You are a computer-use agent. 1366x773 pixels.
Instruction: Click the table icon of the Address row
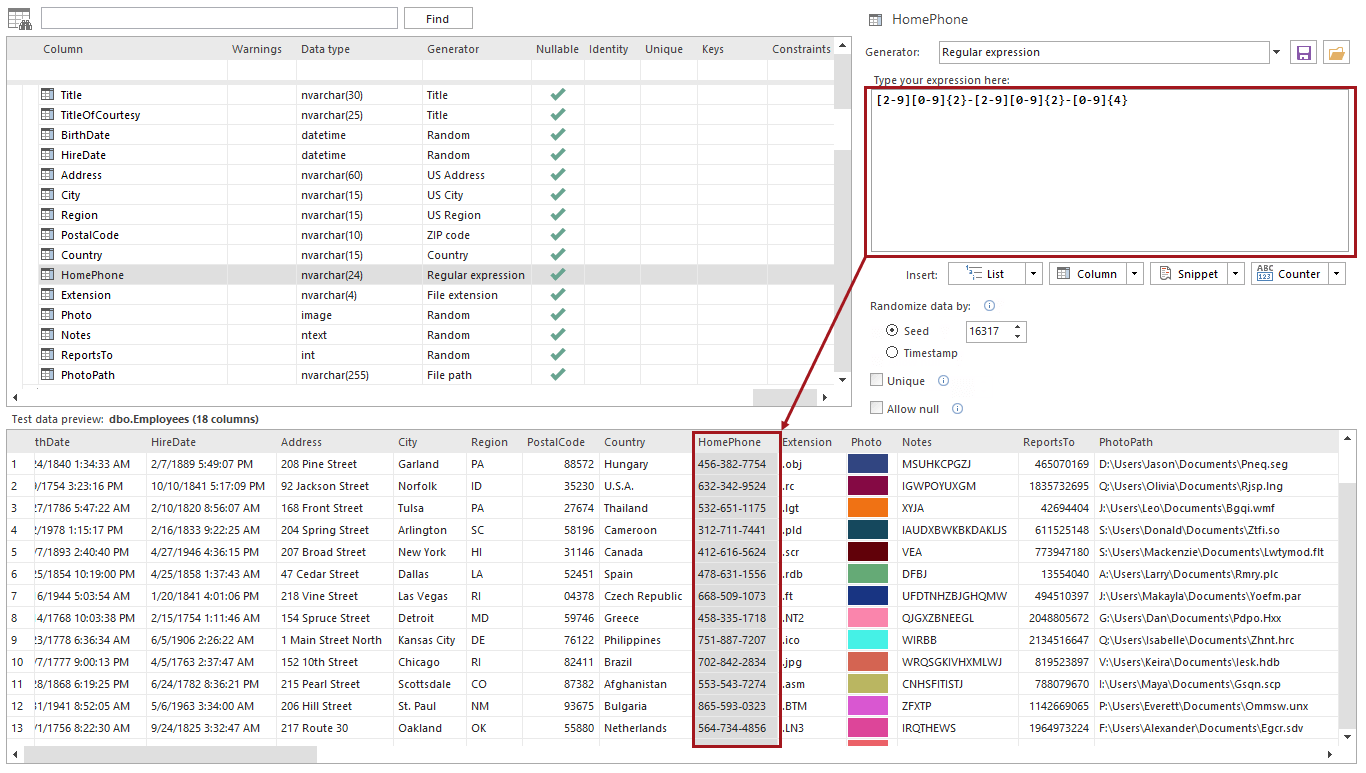(x=47, y=175)
